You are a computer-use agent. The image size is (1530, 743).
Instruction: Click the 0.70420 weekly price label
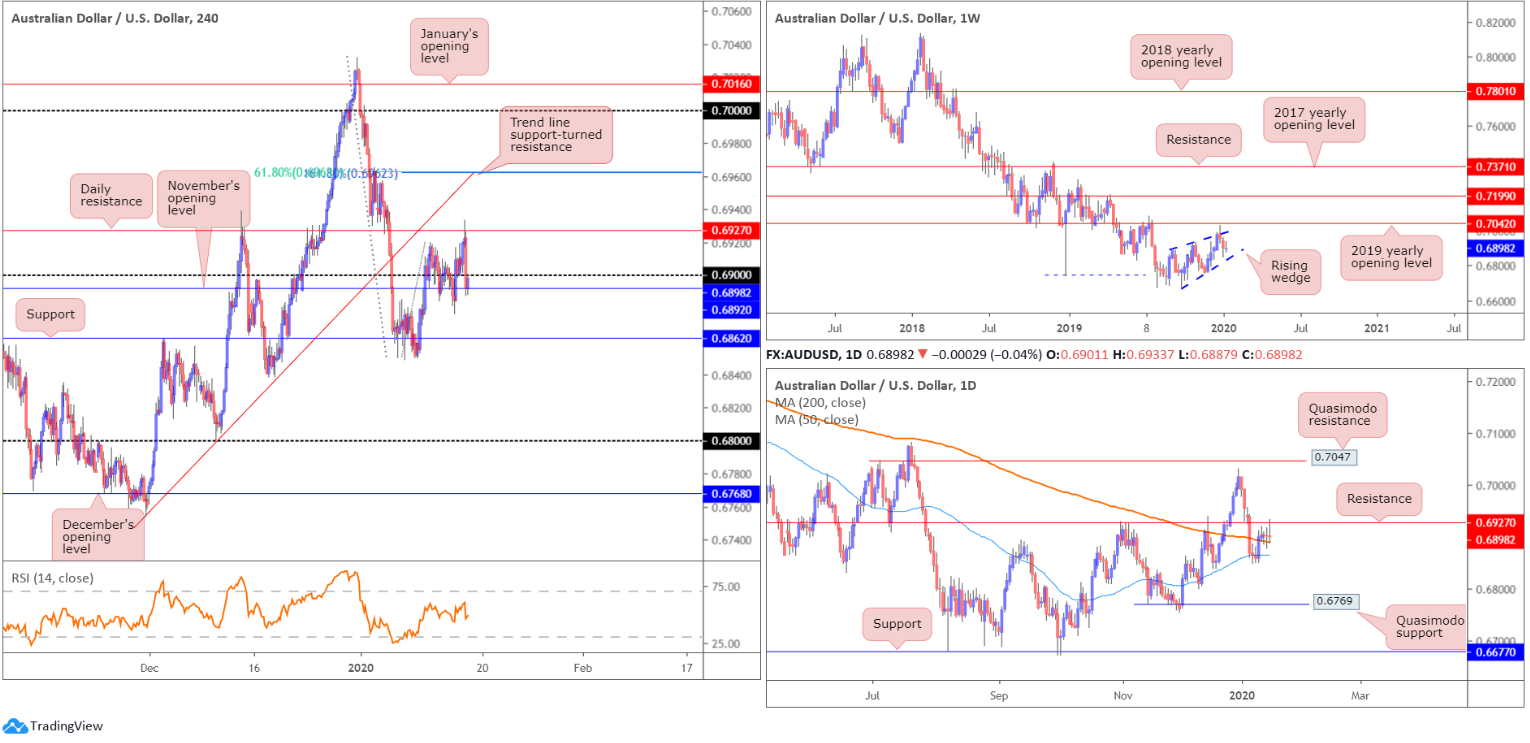click(x=1496, y=224)
